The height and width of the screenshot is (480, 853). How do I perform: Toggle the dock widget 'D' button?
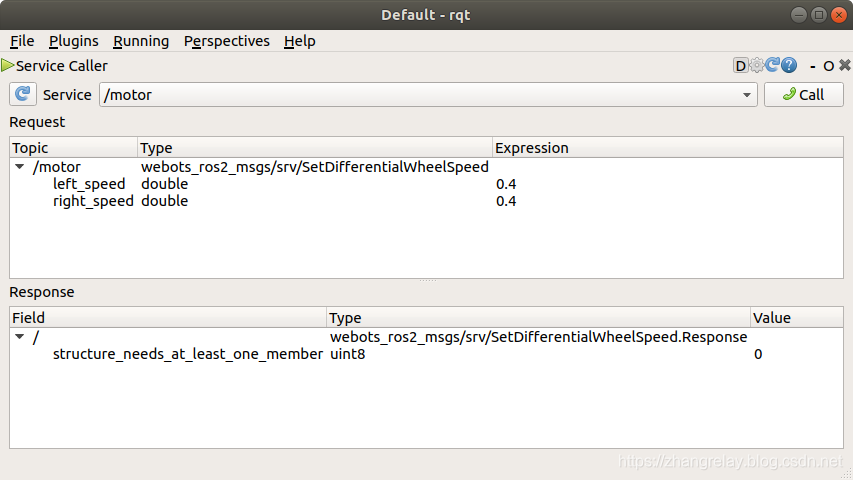tap(740, 66)
